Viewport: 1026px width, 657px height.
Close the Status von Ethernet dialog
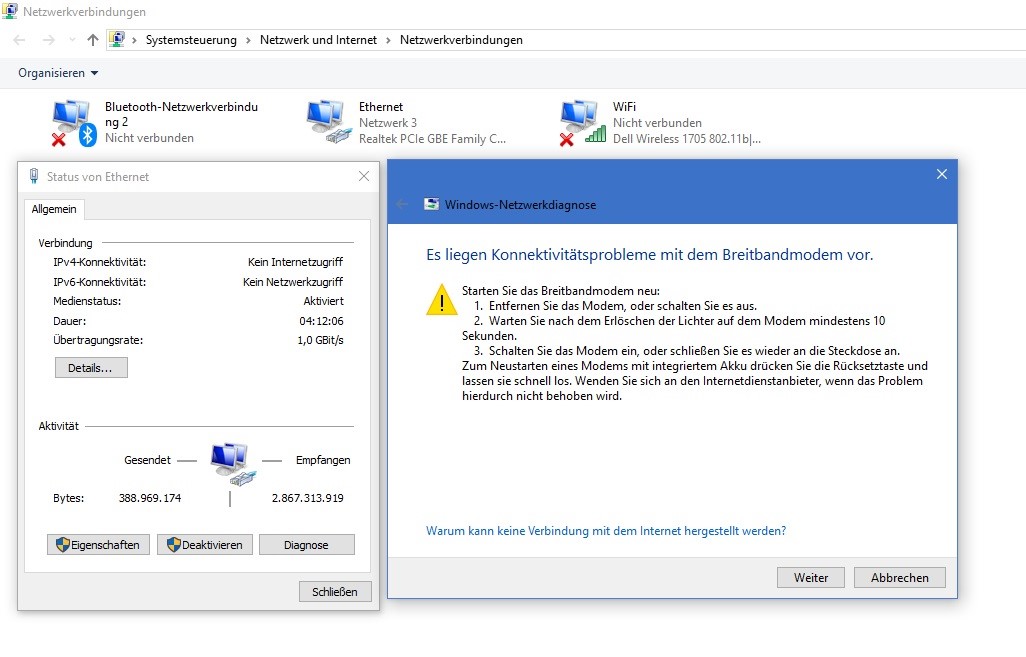[x=364, y=177]
